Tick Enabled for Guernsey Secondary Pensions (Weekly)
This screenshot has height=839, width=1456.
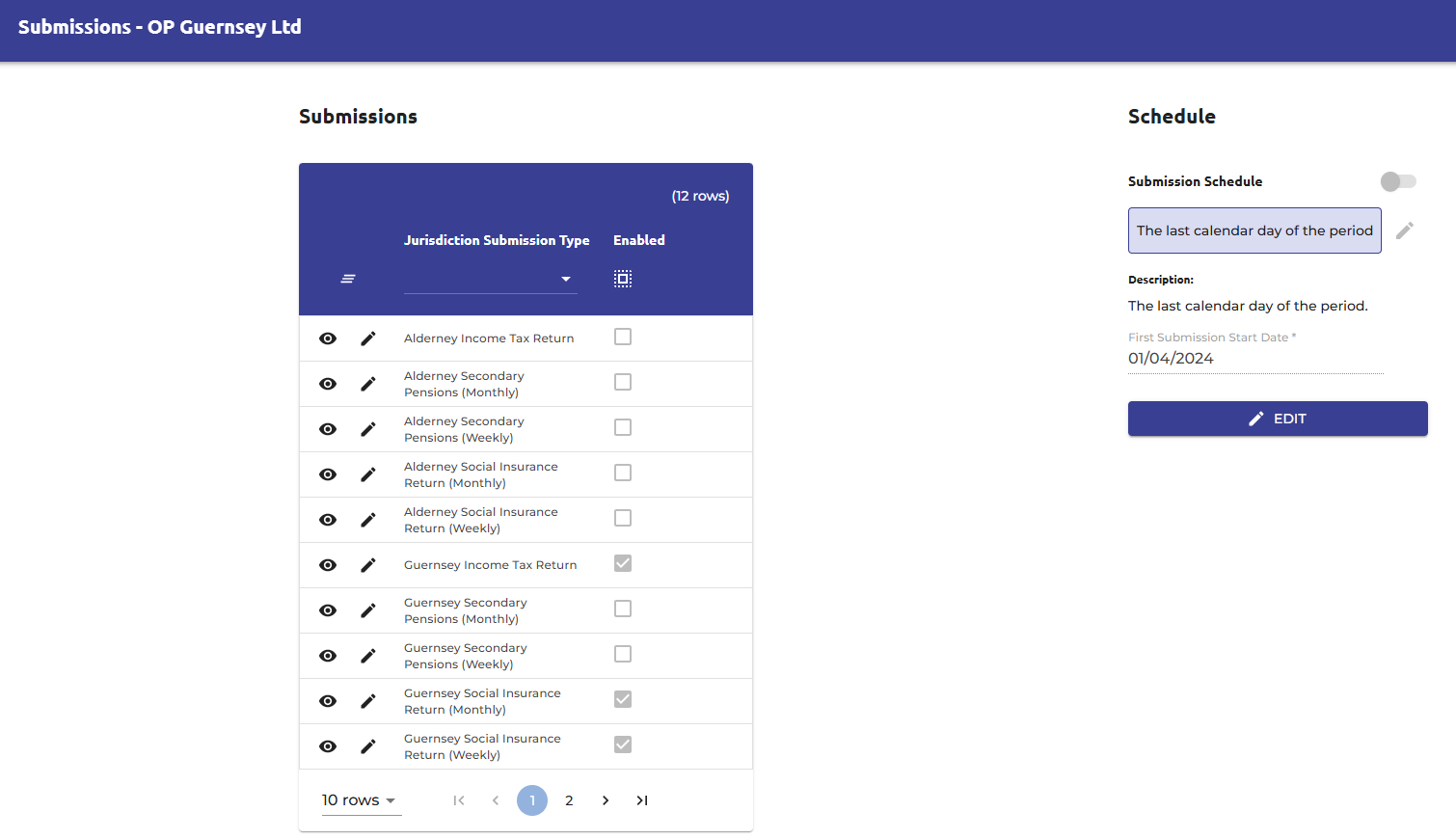click(623, 654)
